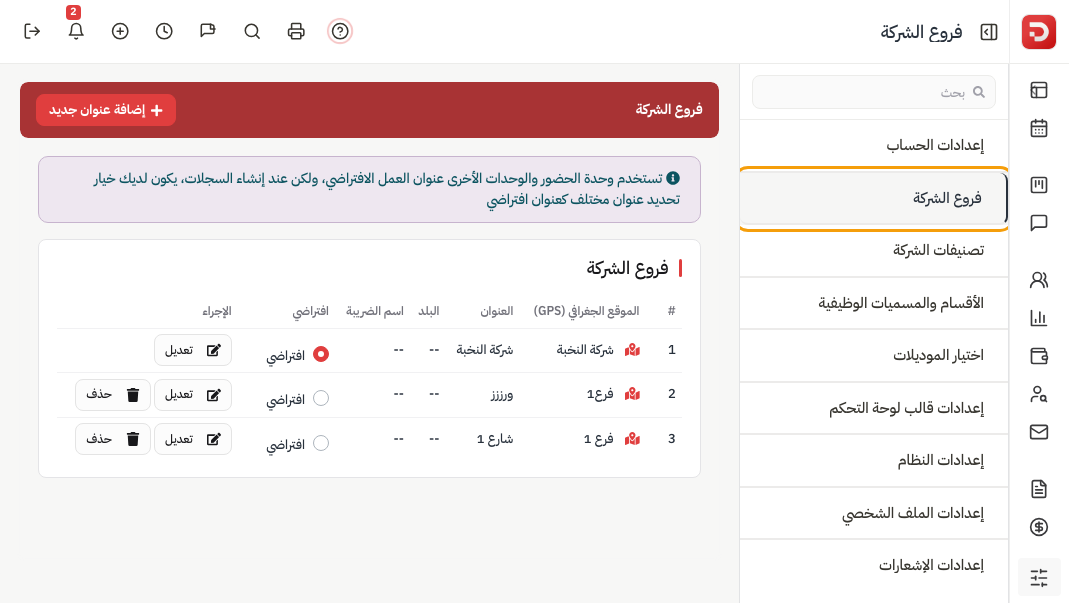Open the help question-mark icon
This screenshot has height=603, width=1069.
click(x=340, y=31)
